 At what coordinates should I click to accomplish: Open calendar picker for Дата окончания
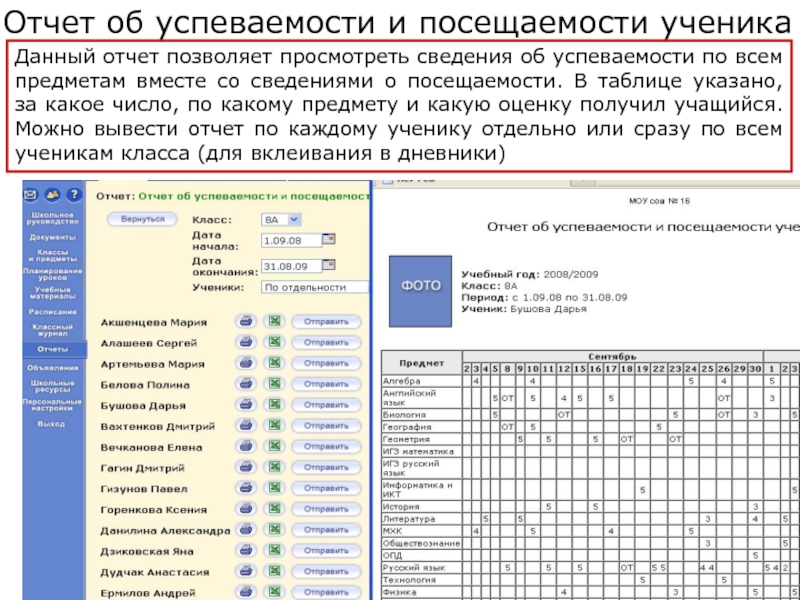pos(329,265)
